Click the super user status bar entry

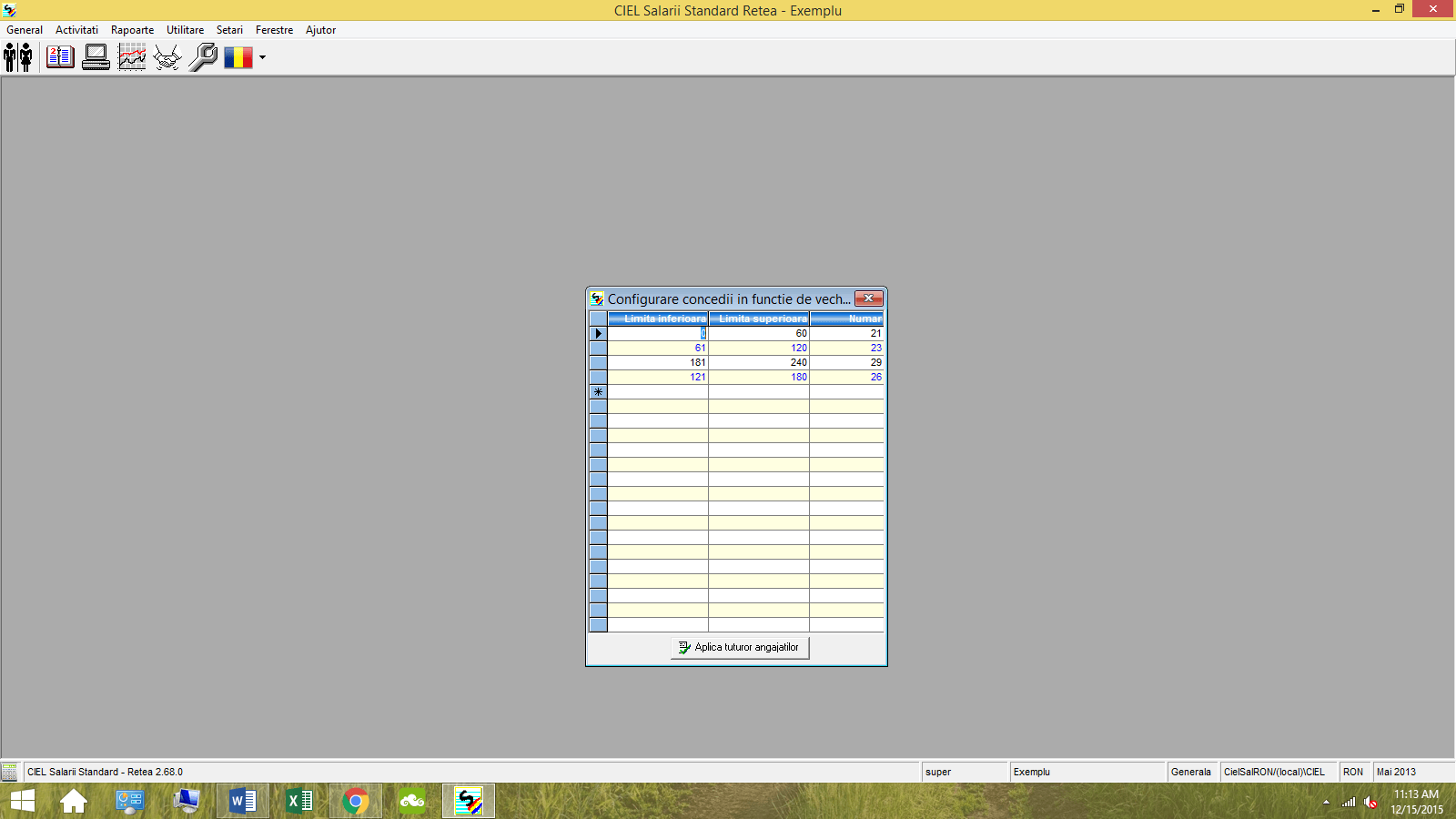pos(964,772)
